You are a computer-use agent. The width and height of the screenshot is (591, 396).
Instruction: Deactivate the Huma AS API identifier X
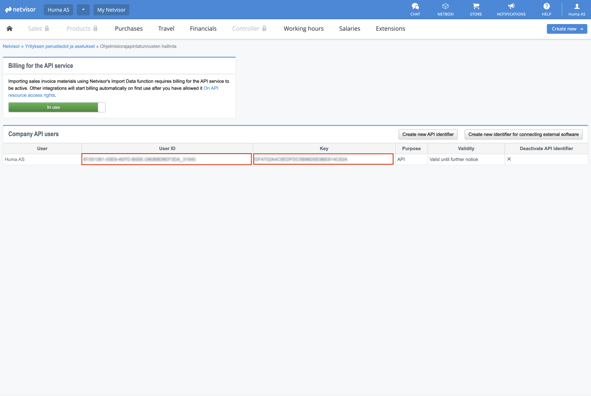[509, 159]
